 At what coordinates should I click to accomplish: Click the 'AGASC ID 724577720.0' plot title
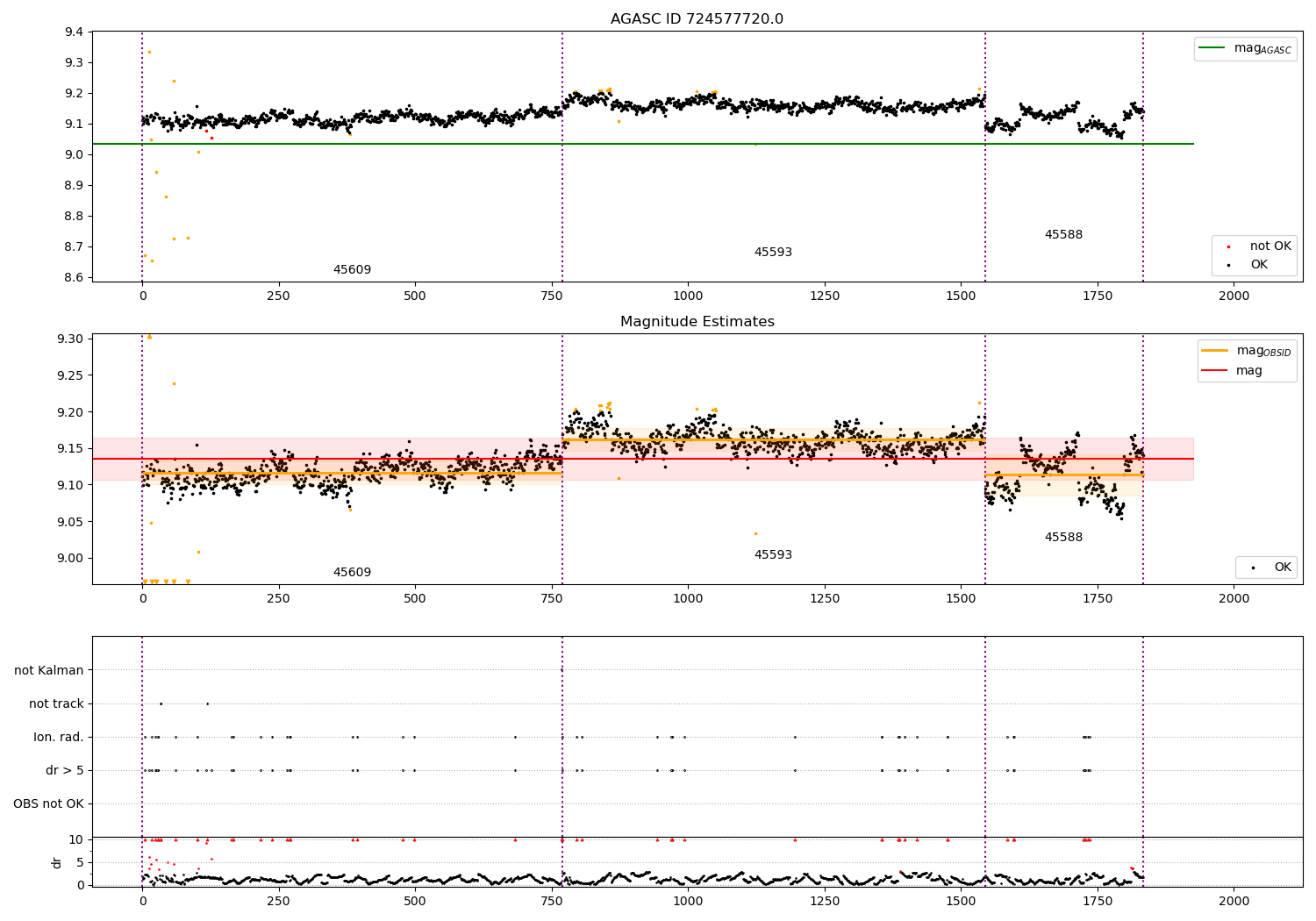click(x=697, y=19)
